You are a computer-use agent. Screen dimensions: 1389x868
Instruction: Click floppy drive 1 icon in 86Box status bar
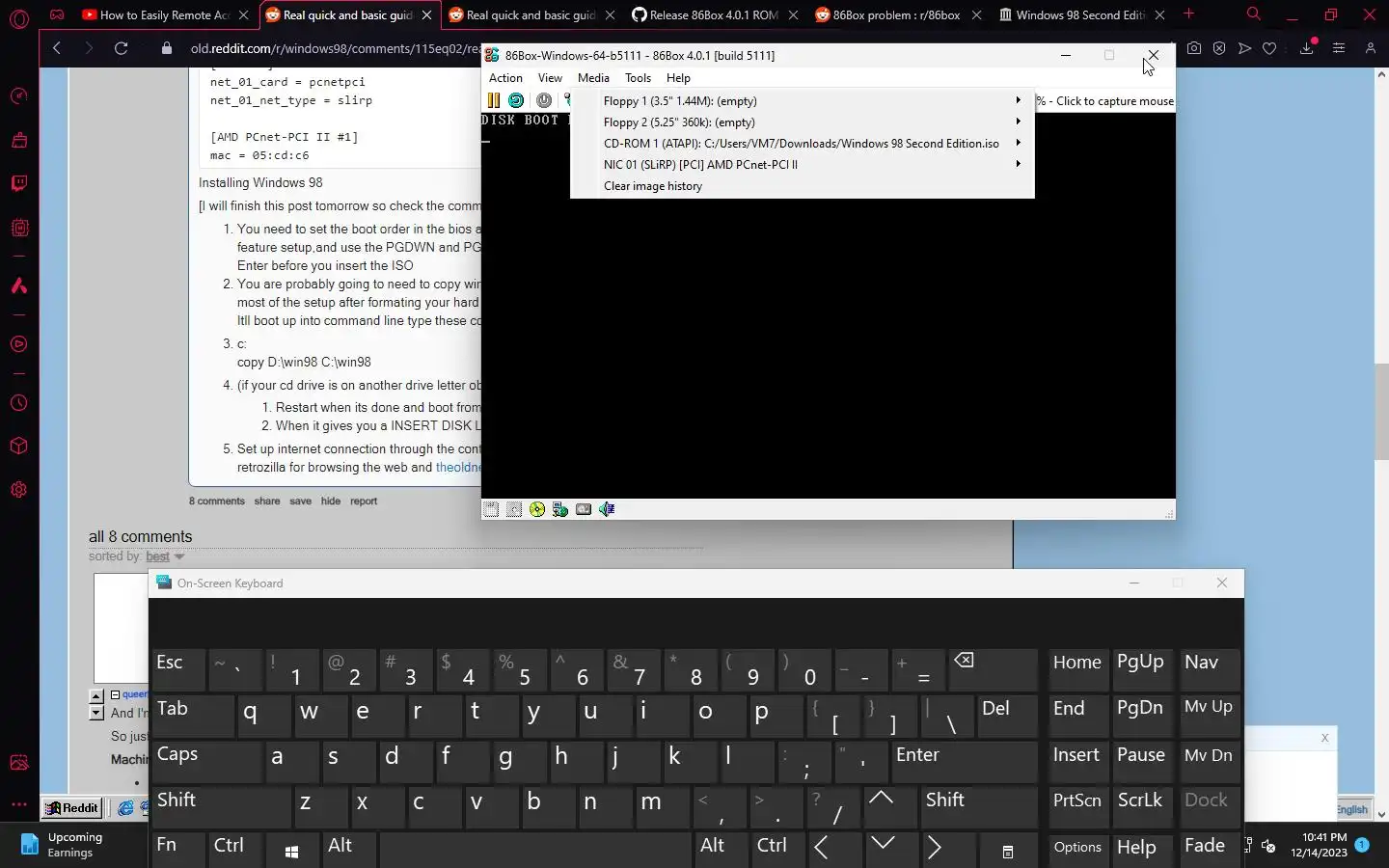click(491, 509)
